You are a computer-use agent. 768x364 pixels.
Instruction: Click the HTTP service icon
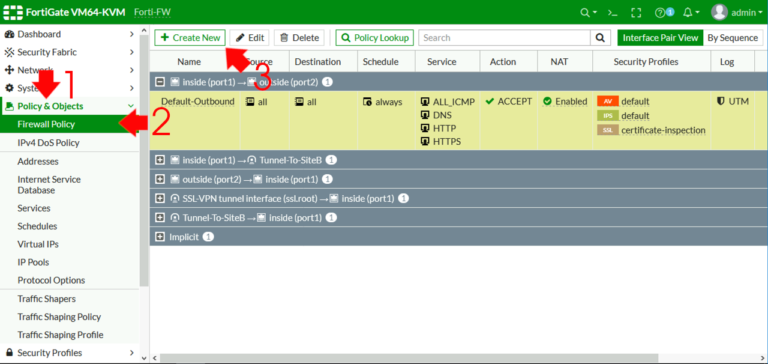point(425,128)
